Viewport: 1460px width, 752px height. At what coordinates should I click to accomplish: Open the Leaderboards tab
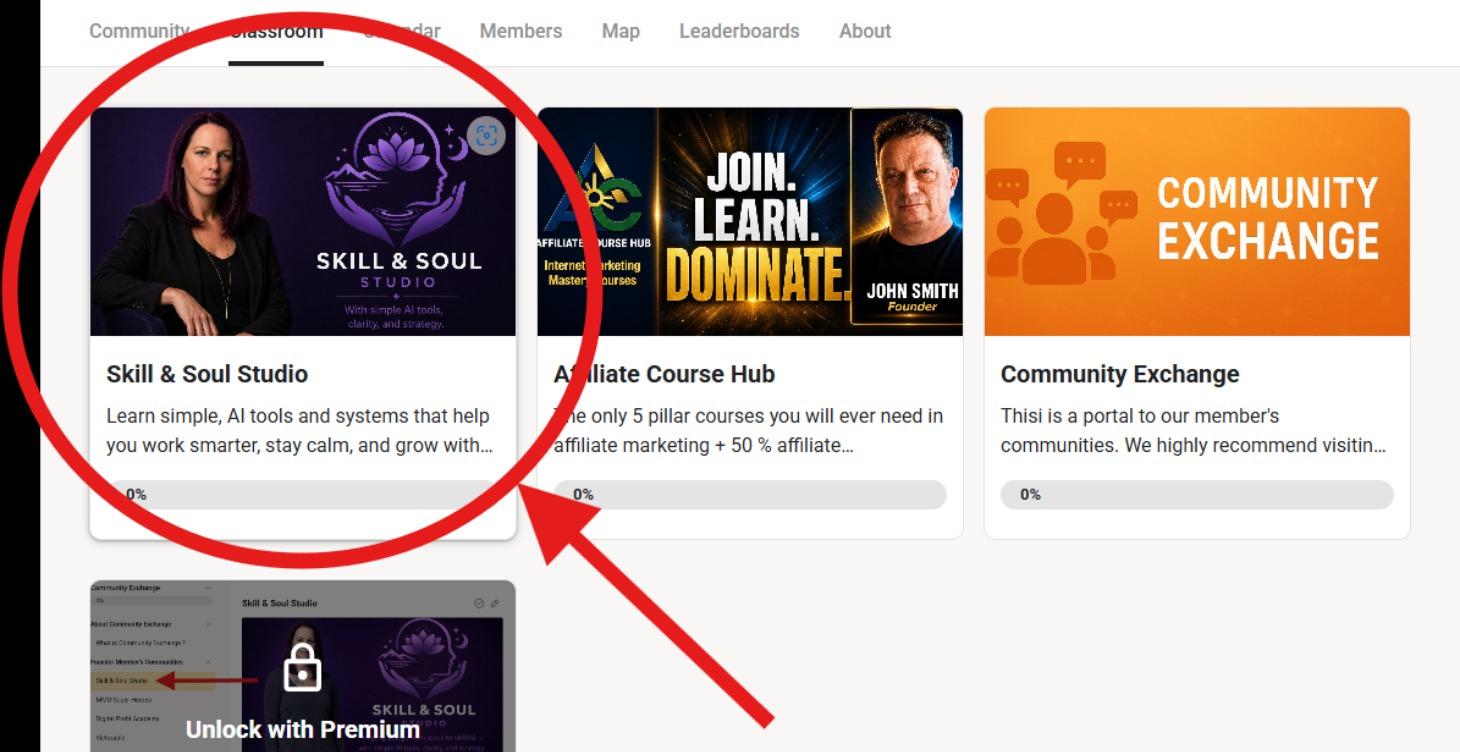pos(739,31)
